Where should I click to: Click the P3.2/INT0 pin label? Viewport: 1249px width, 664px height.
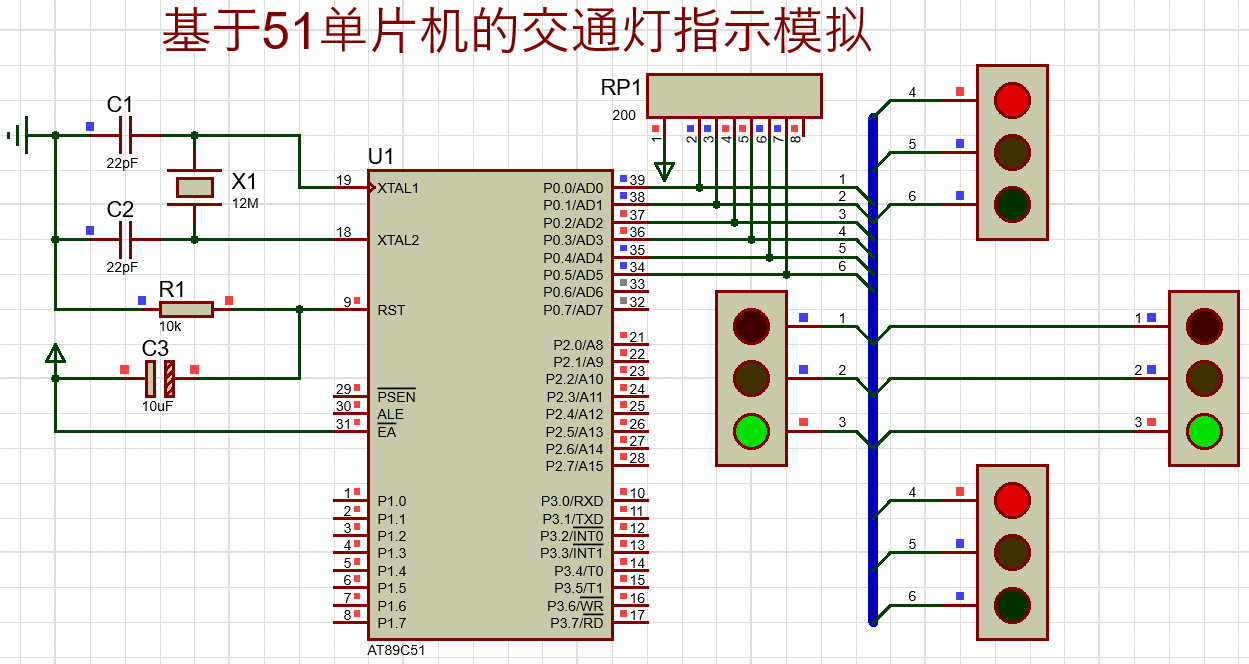tap(572, 536)
